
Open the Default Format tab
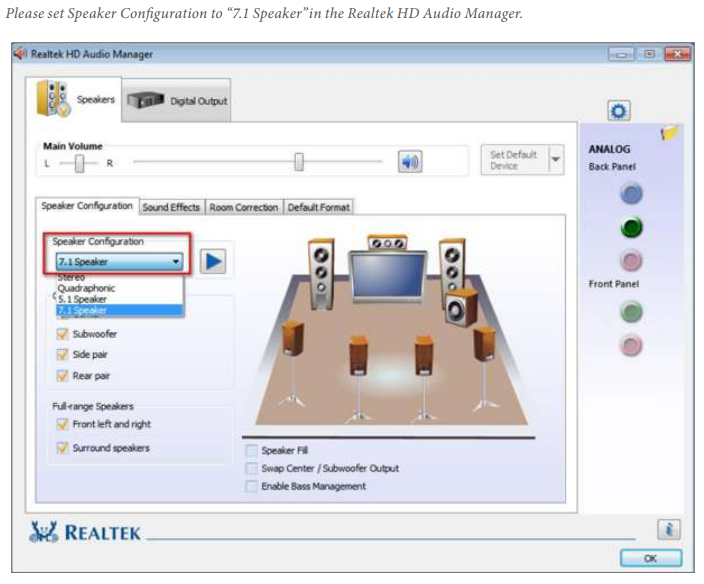tap(319, 207)
